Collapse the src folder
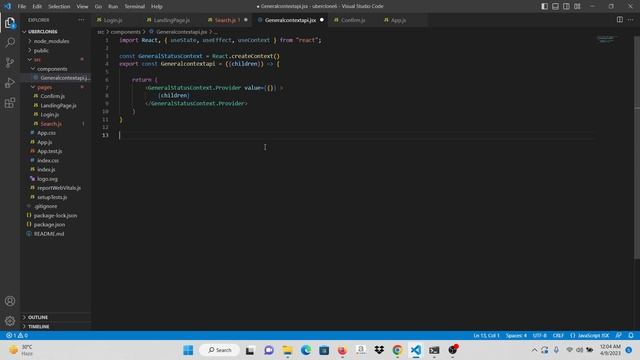 pos(37,60)
